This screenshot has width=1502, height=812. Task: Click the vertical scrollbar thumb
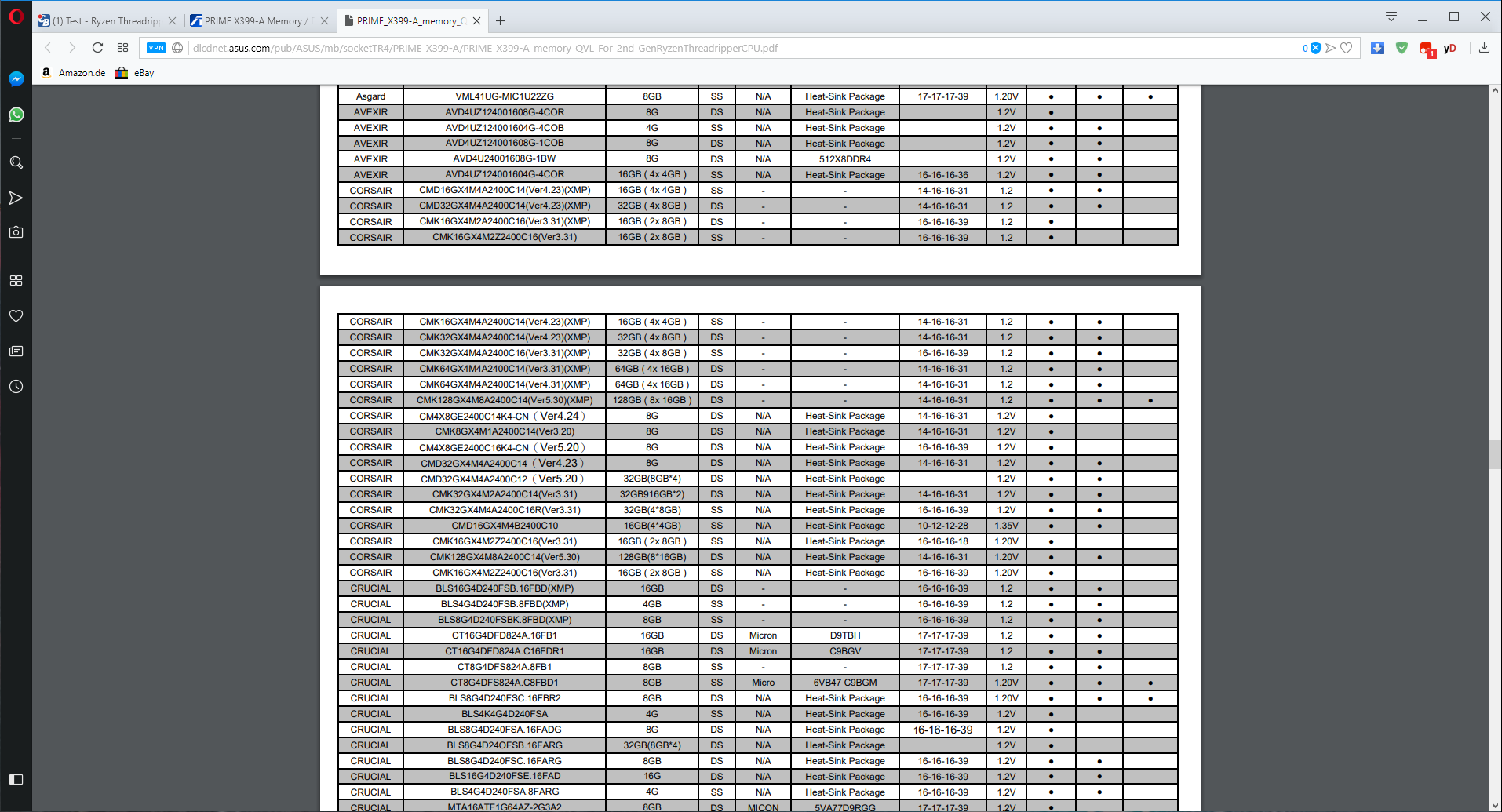point(1495,454)
